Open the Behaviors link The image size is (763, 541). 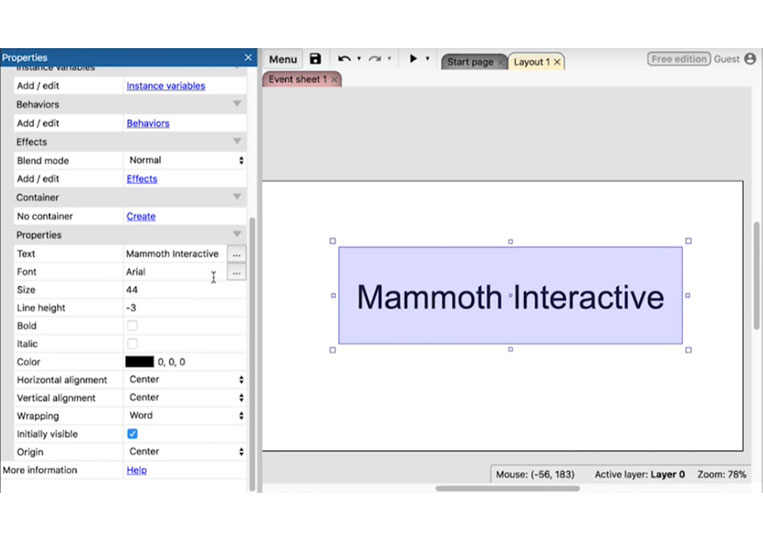click(148, 123)
